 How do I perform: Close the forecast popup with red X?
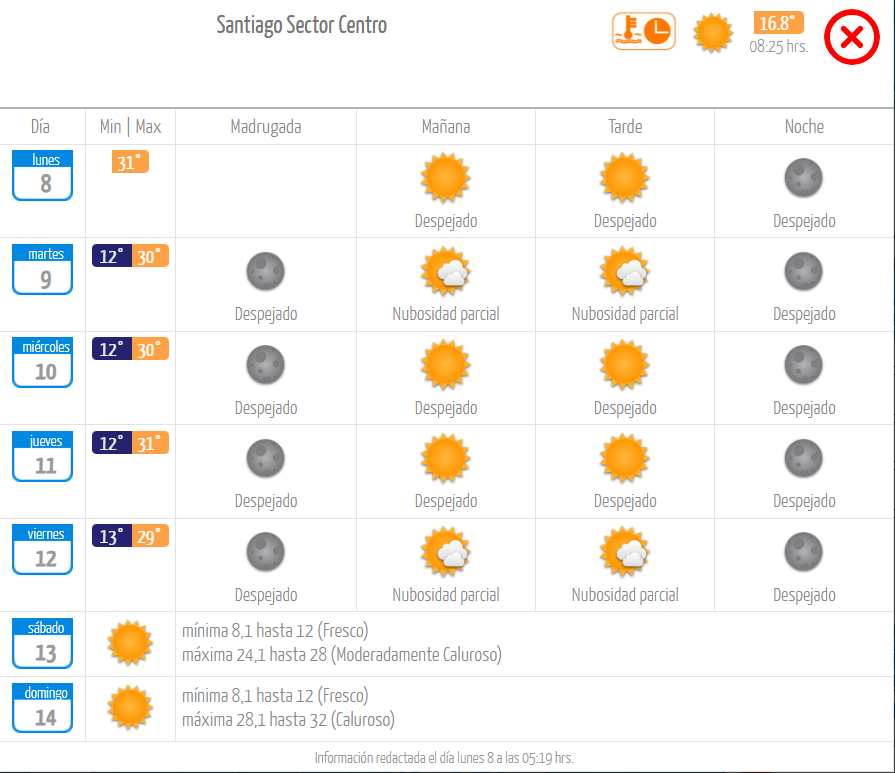coord(852,37)
